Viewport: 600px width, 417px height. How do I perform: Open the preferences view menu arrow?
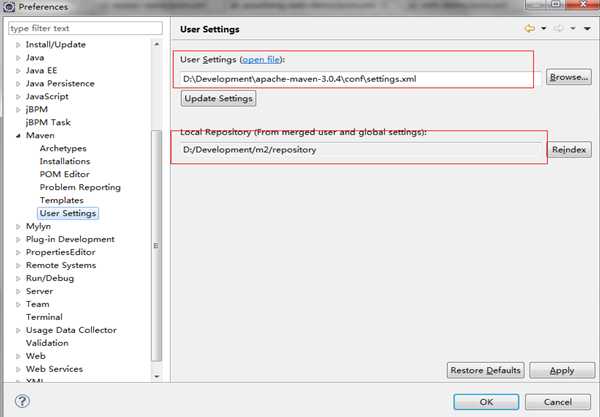tap(587, 29)
